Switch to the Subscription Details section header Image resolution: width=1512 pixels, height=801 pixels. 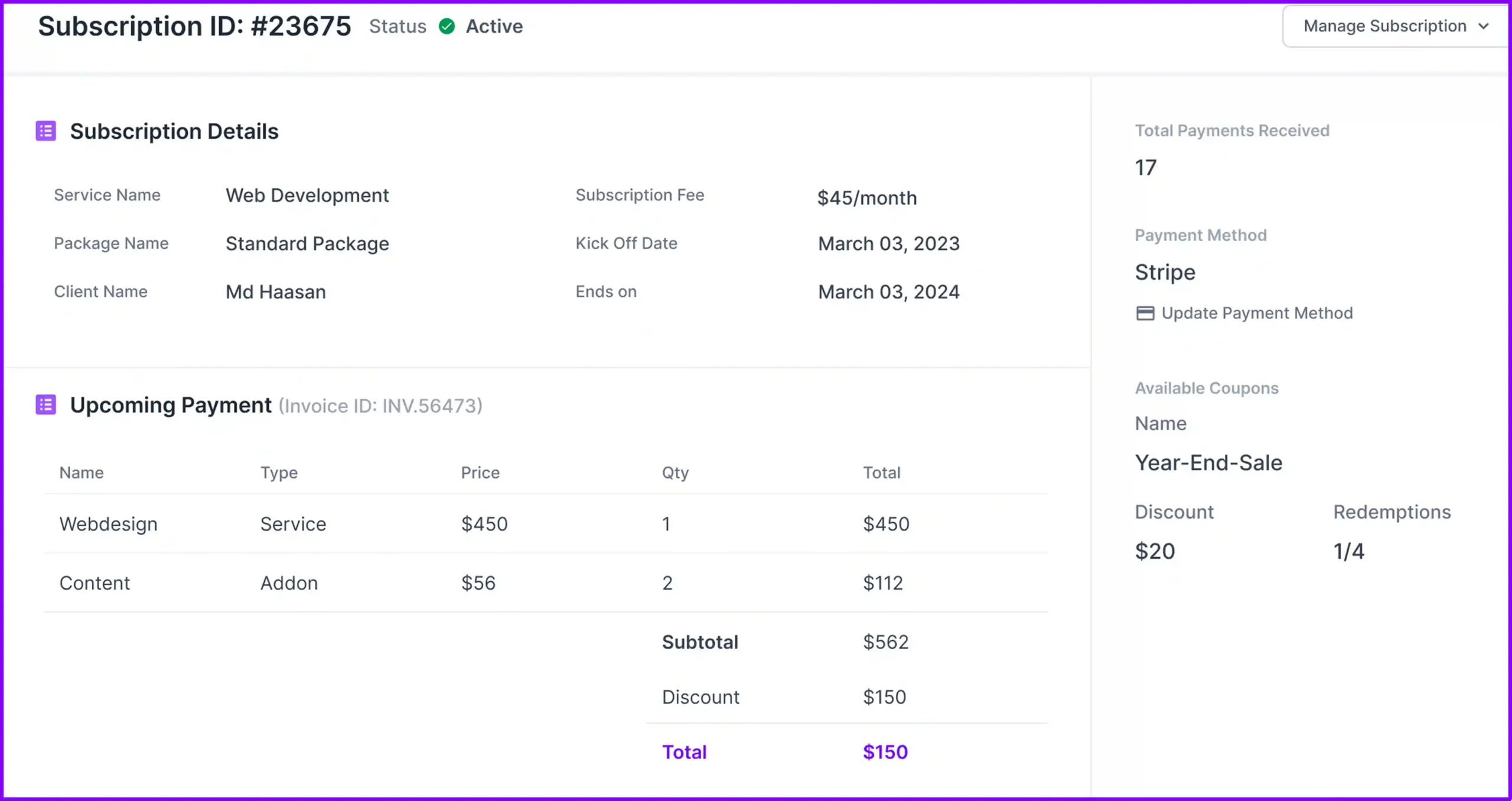click(x=175, y=131)
